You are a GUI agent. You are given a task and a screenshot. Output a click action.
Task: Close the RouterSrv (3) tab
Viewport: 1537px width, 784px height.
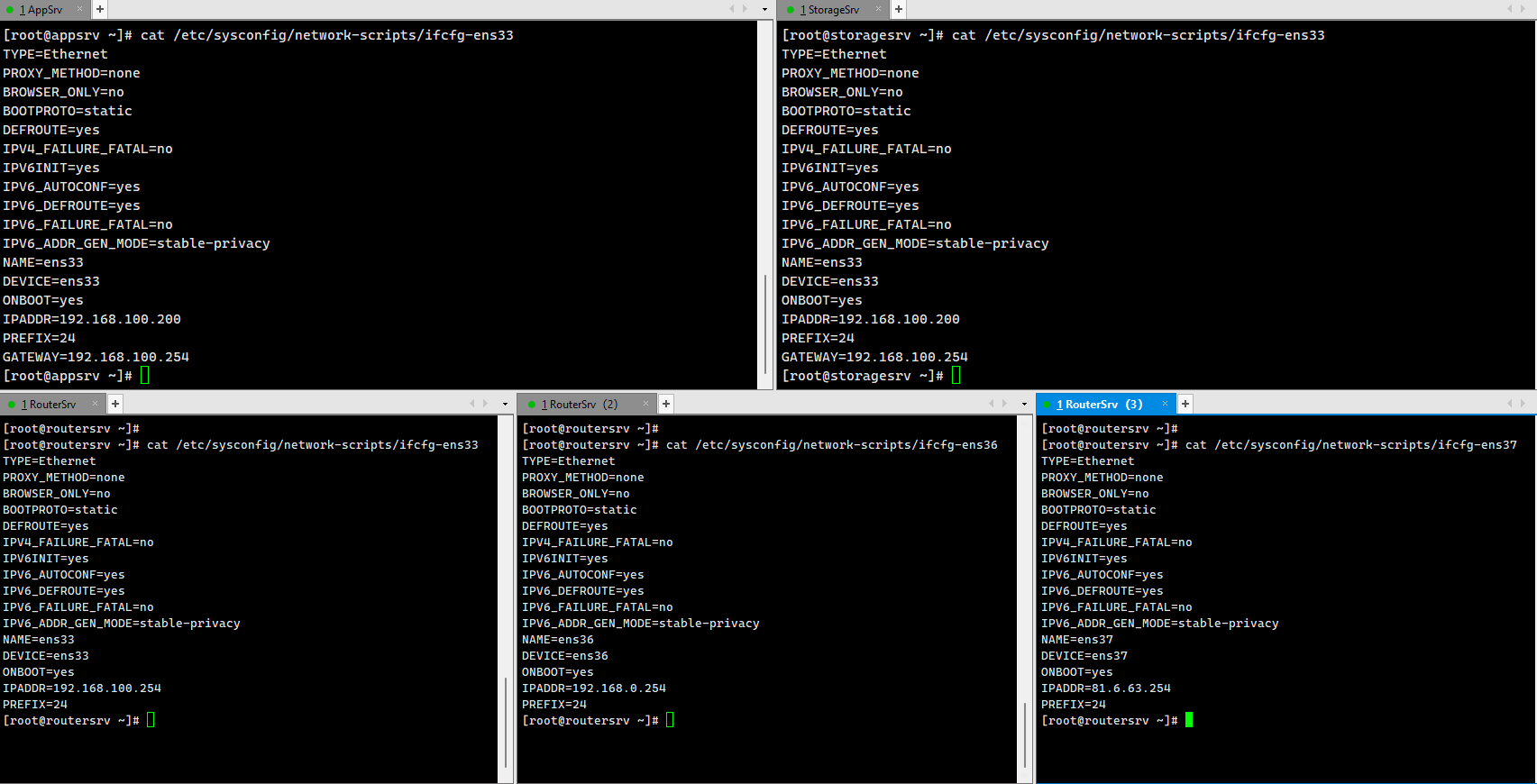pos(1165,404)
